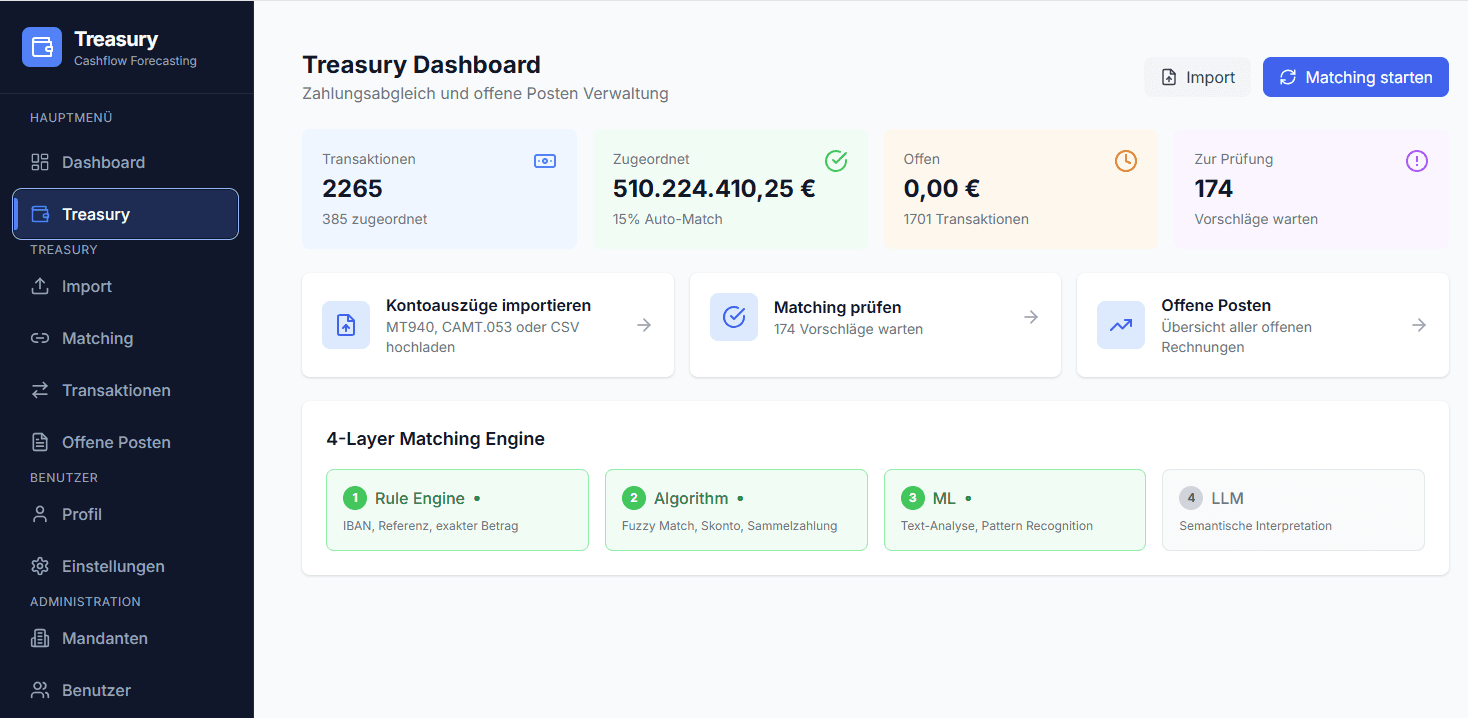Click the file-upload icon on Kontoauszüge importieren card

pyautogui.click(x=345, y=325)
